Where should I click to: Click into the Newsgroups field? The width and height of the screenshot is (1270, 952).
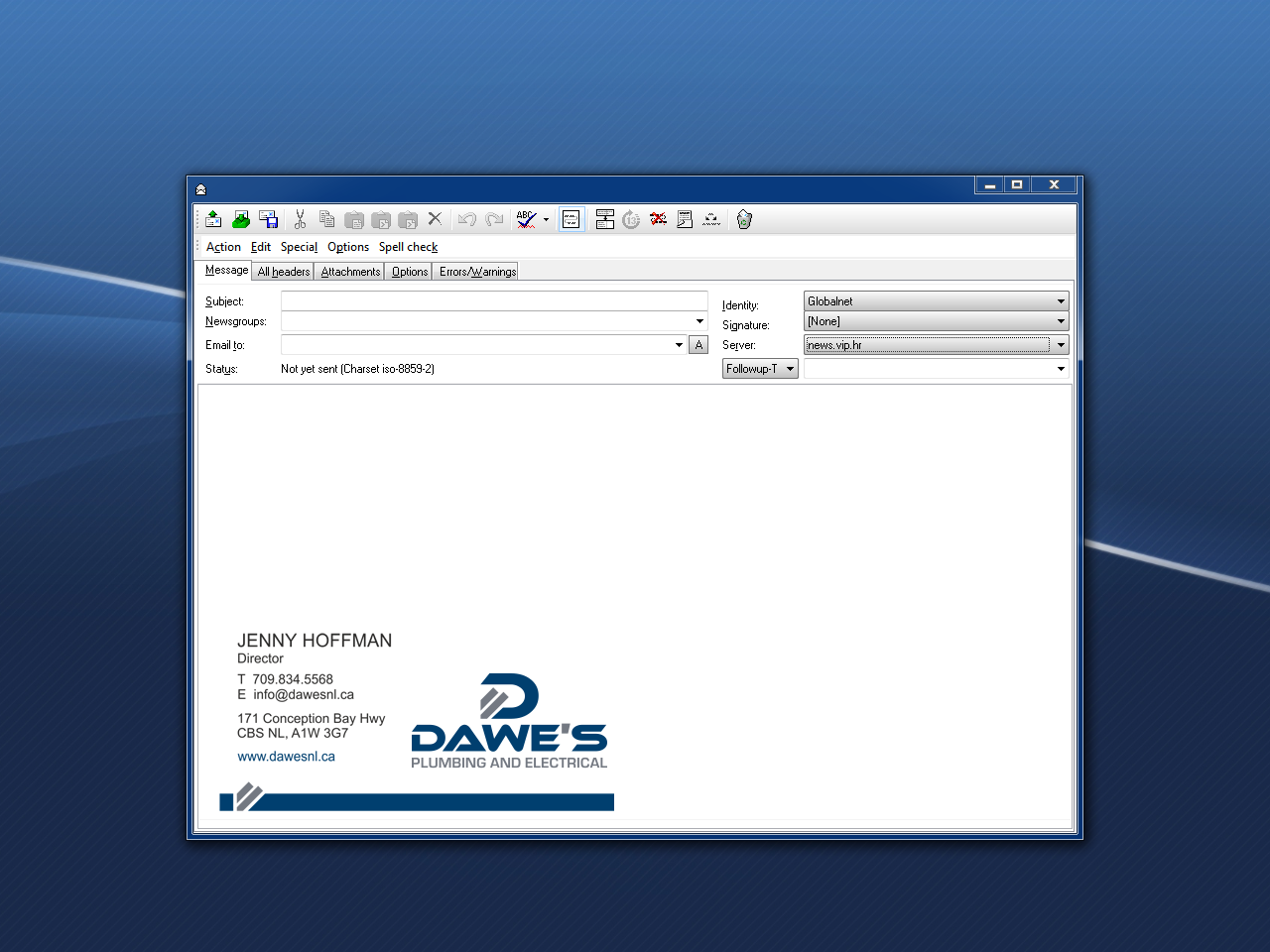486,321
